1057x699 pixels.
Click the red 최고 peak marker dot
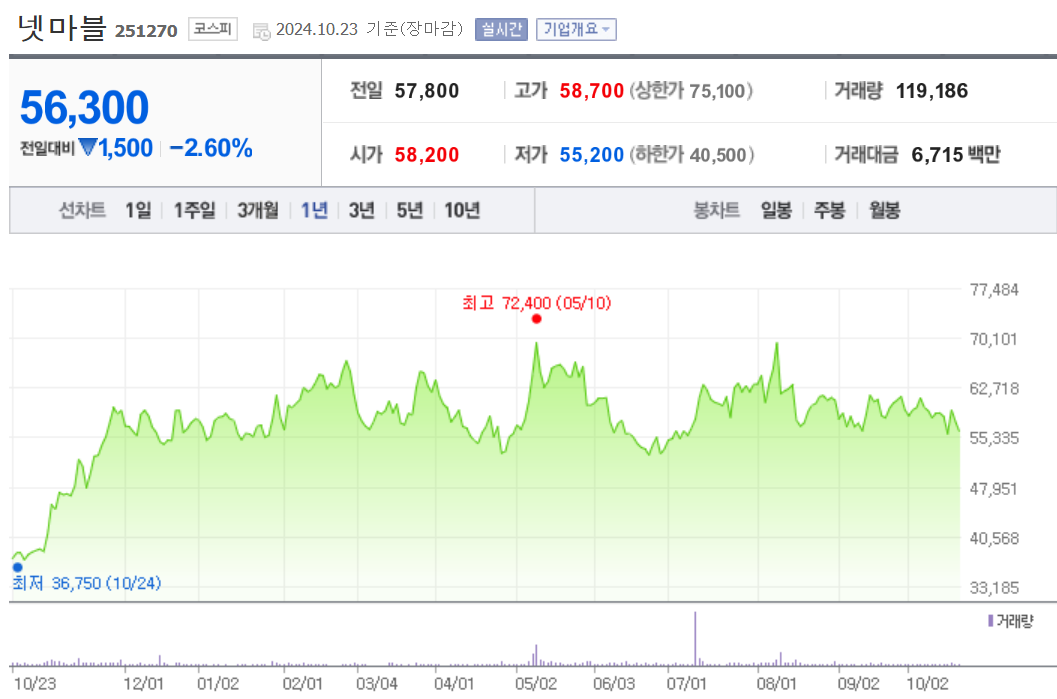tap(537, 319)
